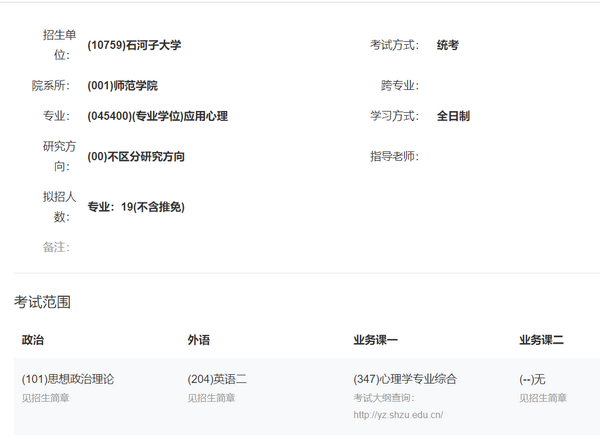The image size is (600, 440).
Task: Click the 业务课二 column header
Action: tap(541, 340)
